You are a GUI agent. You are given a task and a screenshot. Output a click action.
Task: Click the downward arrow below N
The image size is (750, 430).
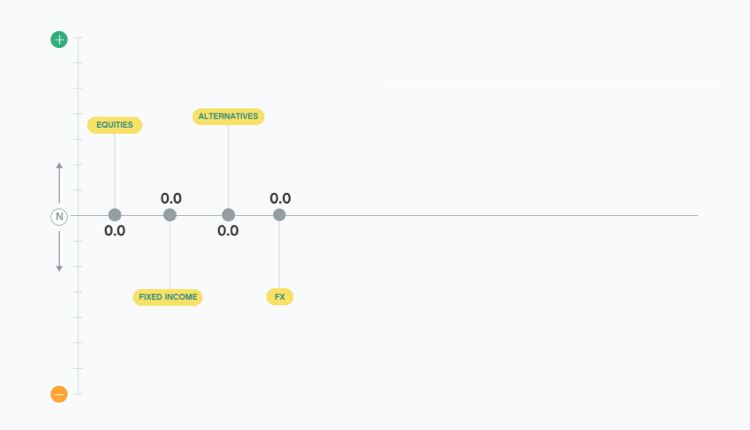(59, 252)
